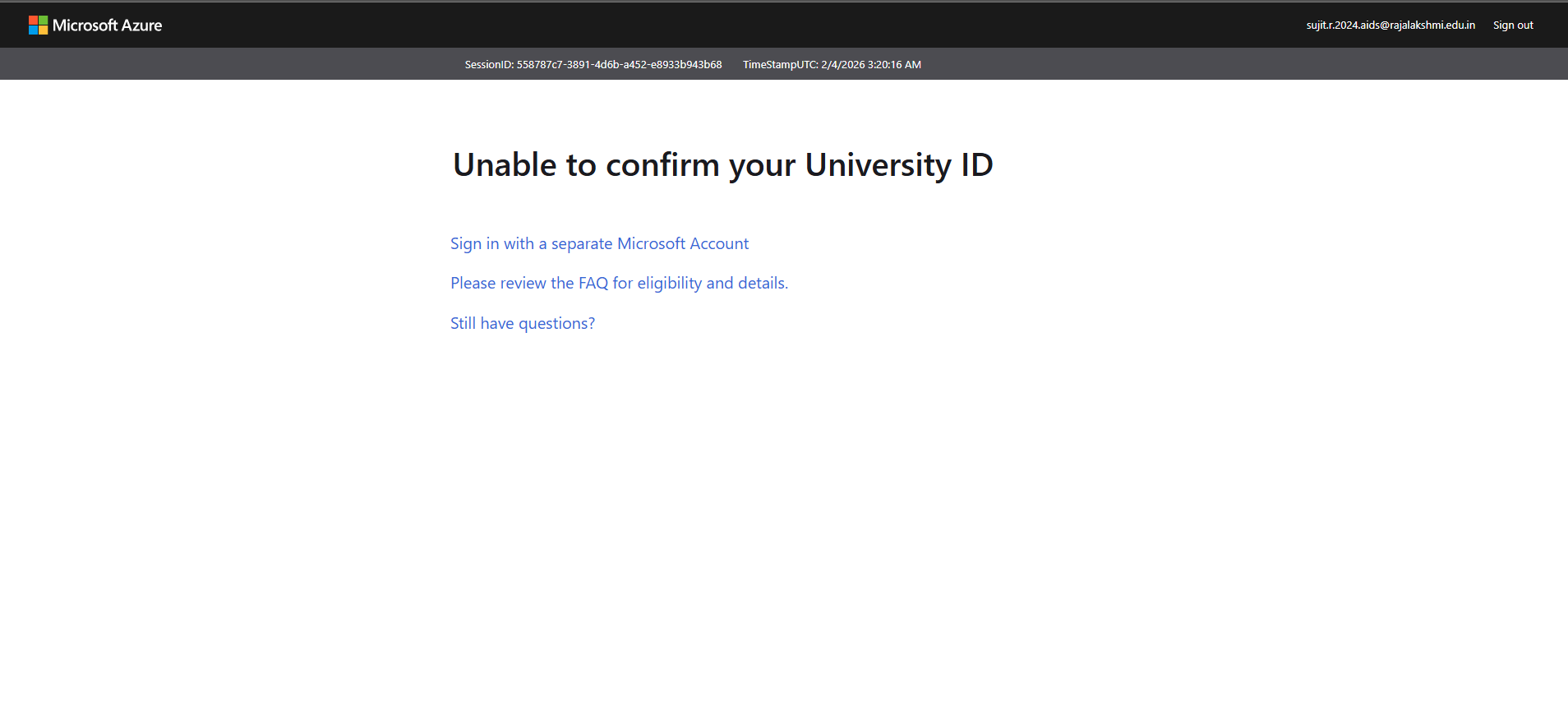Viewport: 1568px width, 707px height.
Task: Sign out of the Azure account
Action: point(1513,25)
